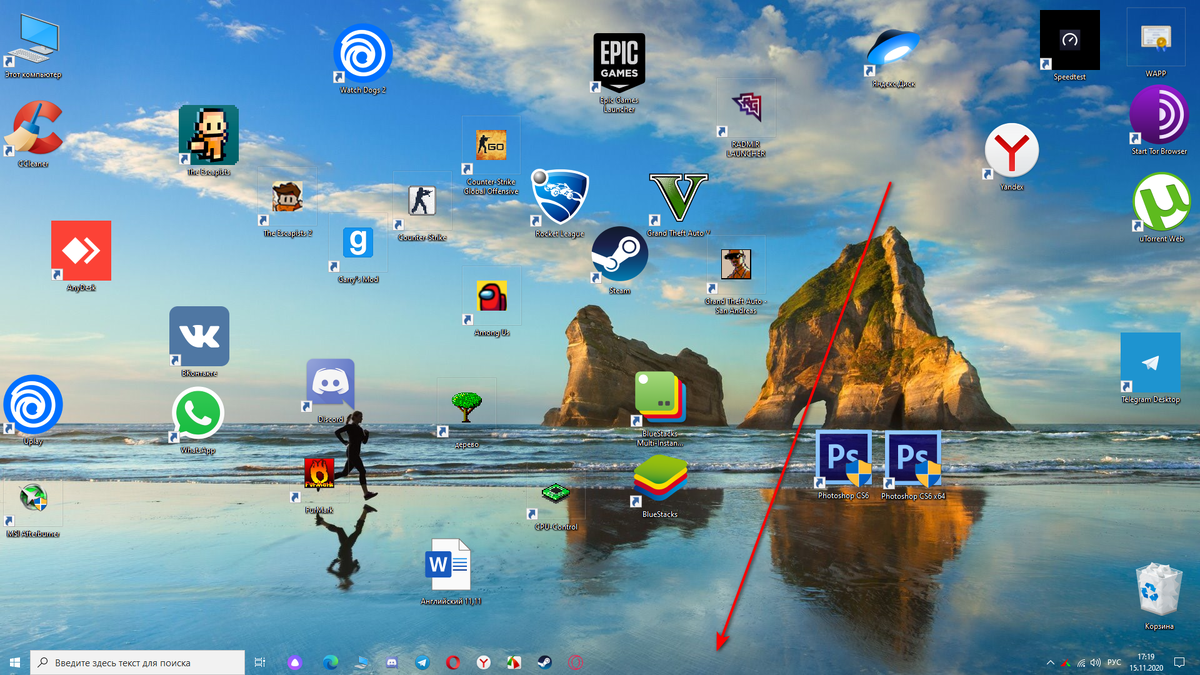Open the Wi-Fi network tray icon
This screenshot has width=1200, height=675.
(x=1081, y=662)
